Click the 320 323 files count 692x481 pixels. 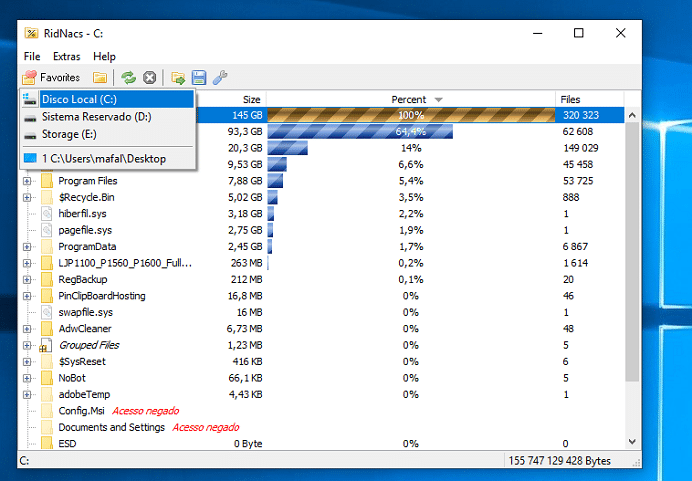[581, 115]
